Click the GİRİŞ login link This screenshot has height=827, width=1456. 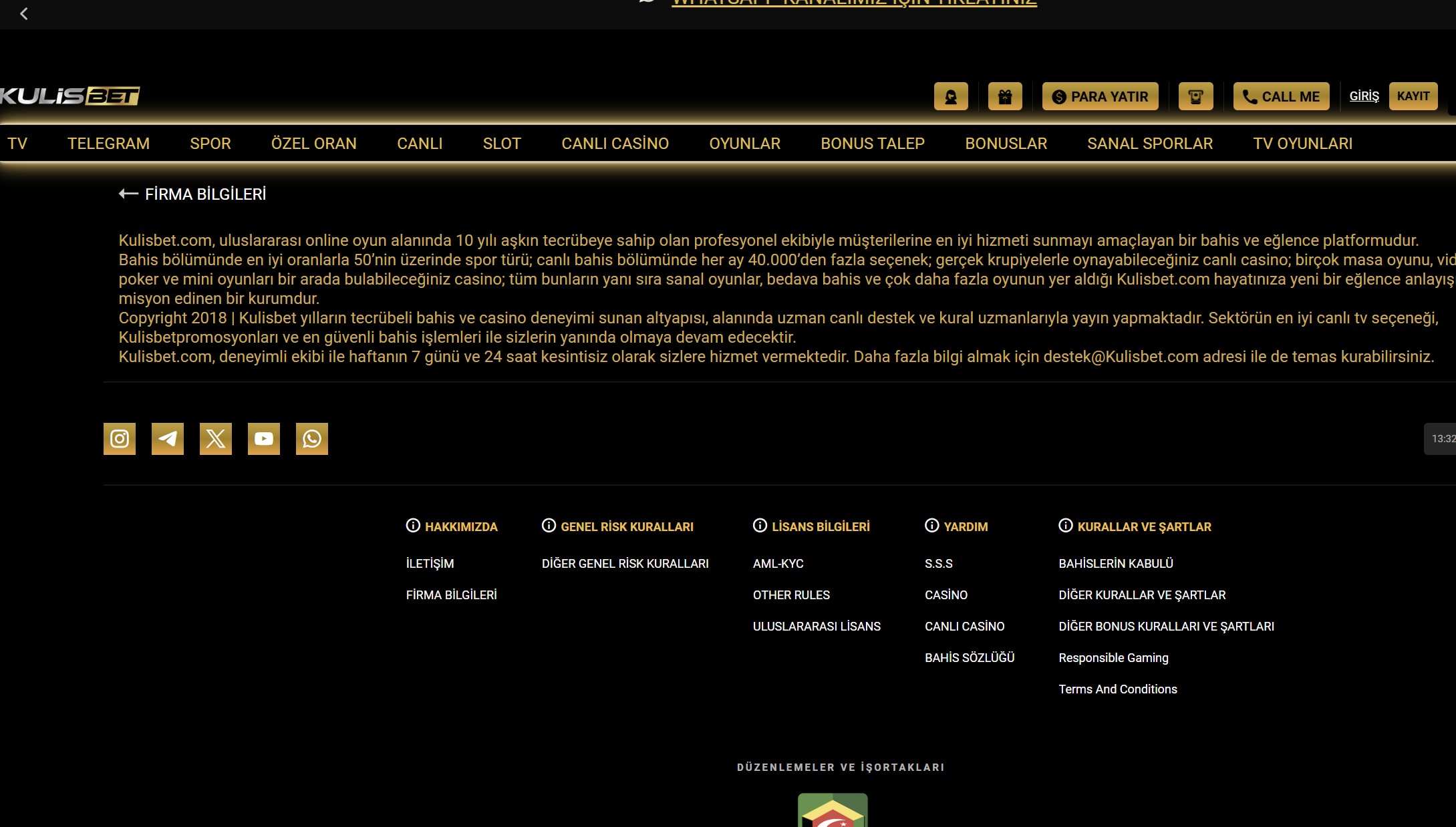click(1364, 96)
